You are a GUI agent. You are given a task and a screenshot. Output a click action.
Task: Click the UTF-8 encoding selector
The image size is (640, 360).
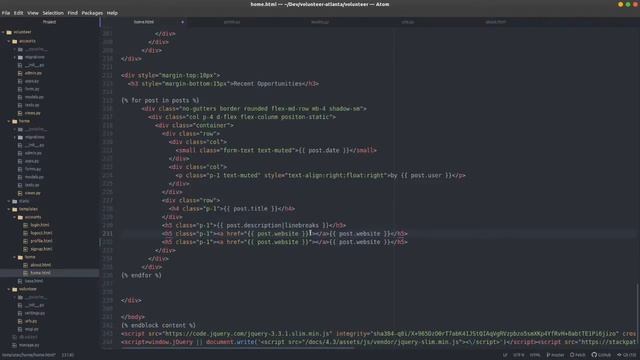519,356
